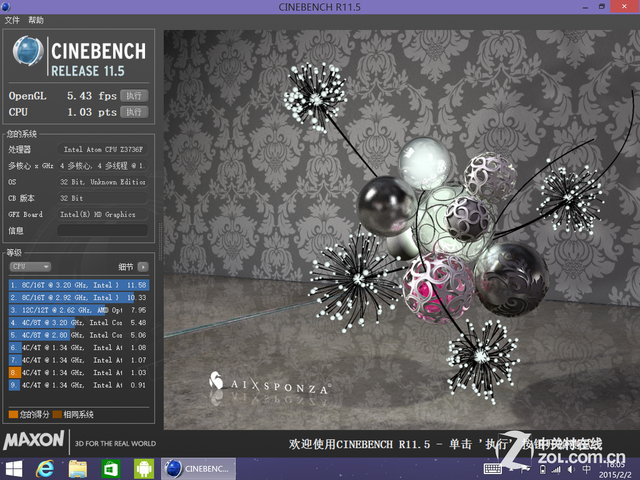Click the network signal tray icon
This screenshot has height=480, width=640.
556,470
